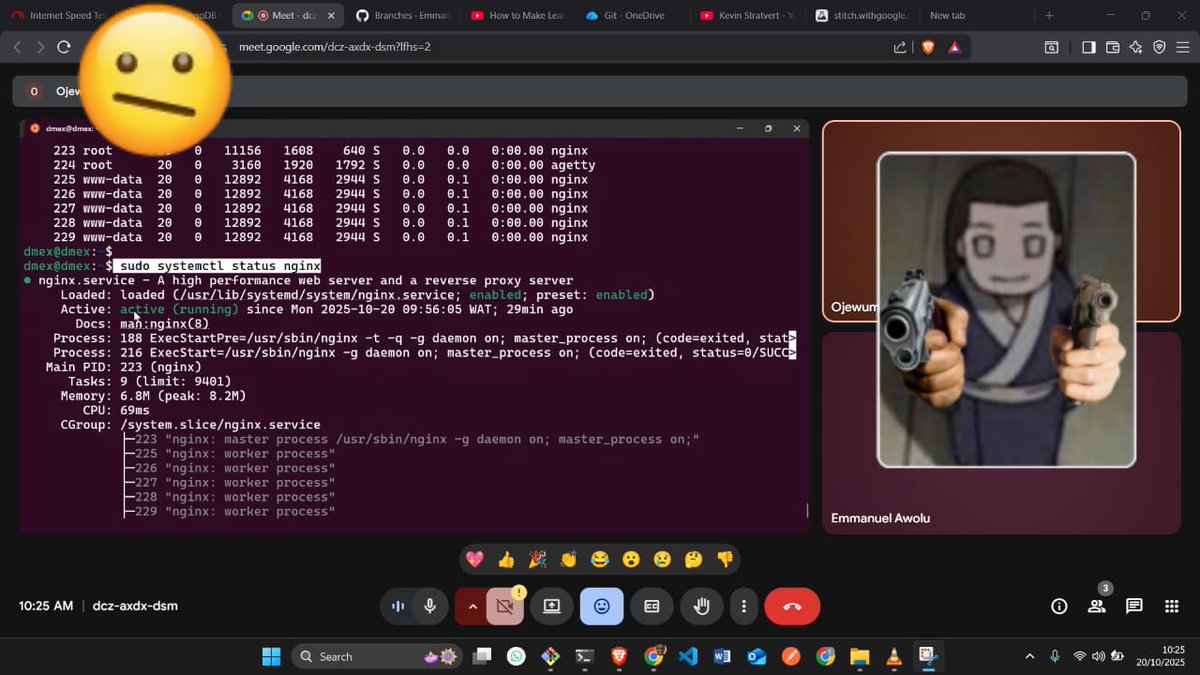
Task: Switch to the New tab browser tab
Action: click(975, 15)
